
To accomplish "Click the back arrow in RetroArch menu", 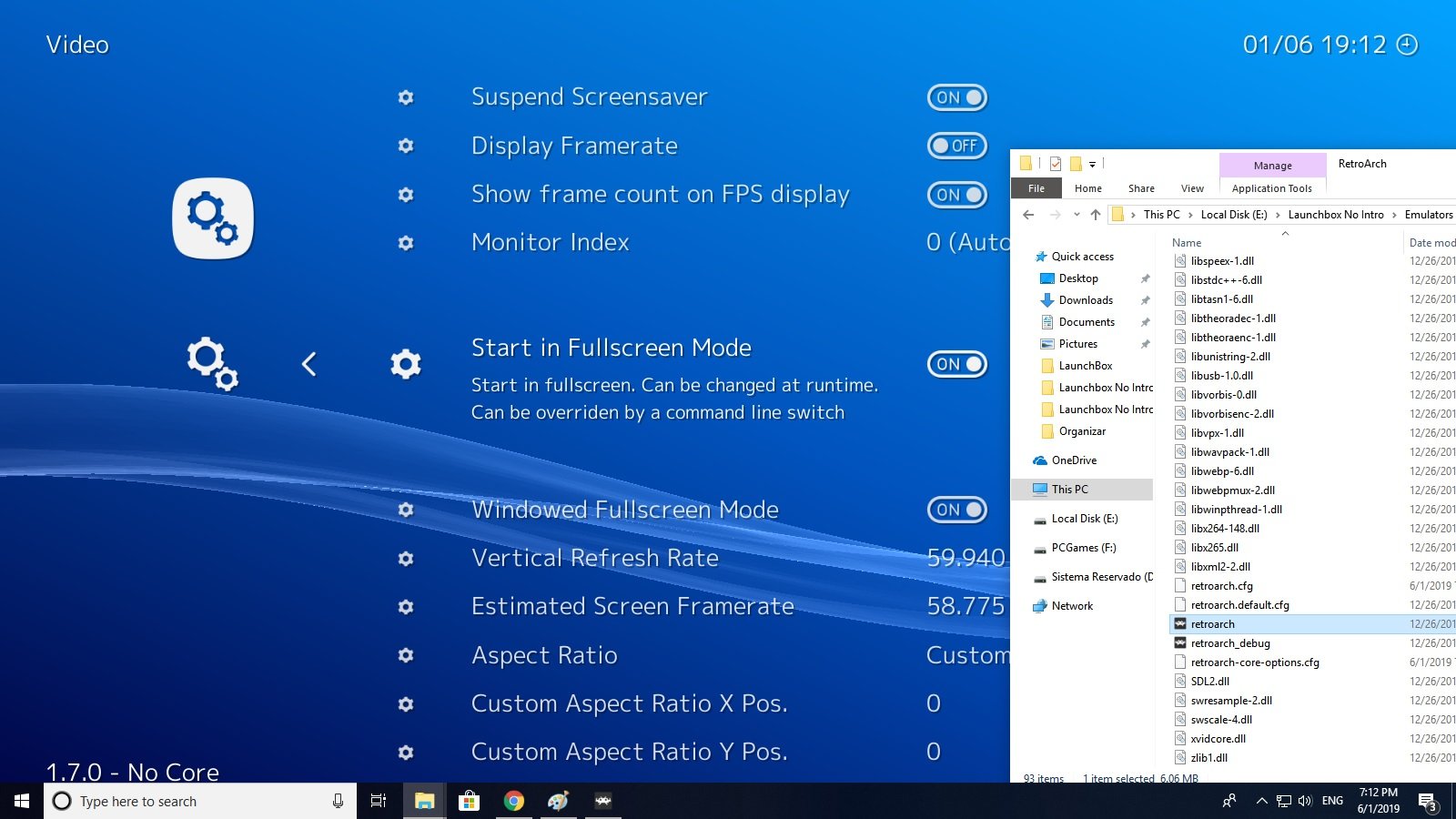I will coord(309,364).
